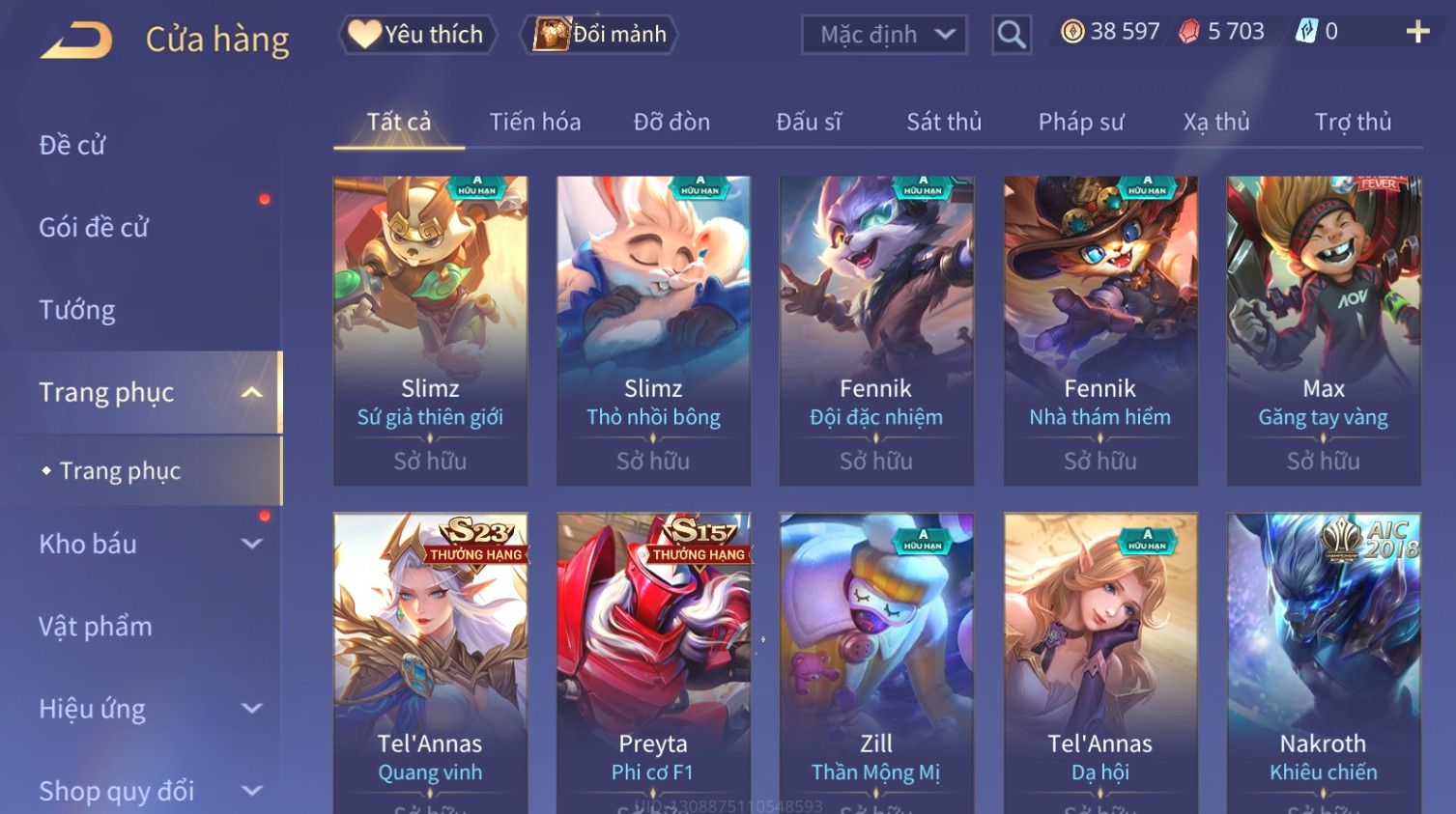Open the Mặc định sort dropdown

(x=884, y=35)
